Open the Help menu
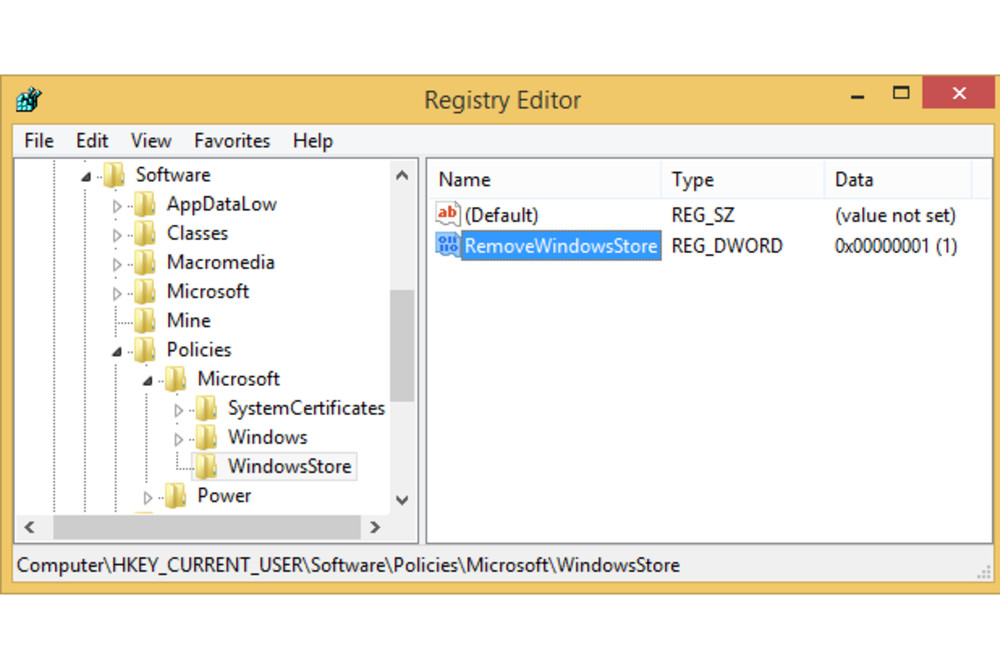This screenshot has width=1000, height=669. pyautogui.click(x=312, y=140)
